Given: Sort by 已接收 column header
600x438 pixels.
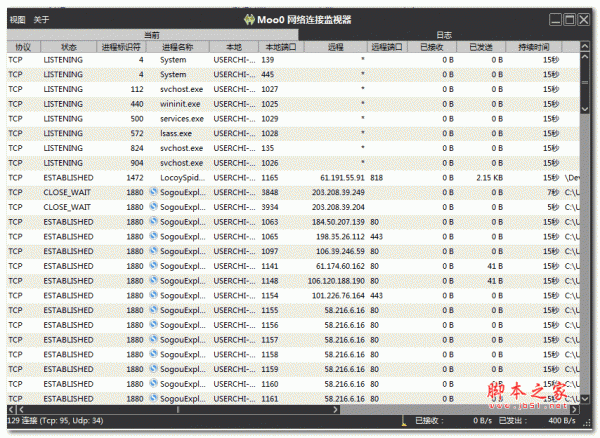Looking at the screenshot, I should (x=432, y=47).
